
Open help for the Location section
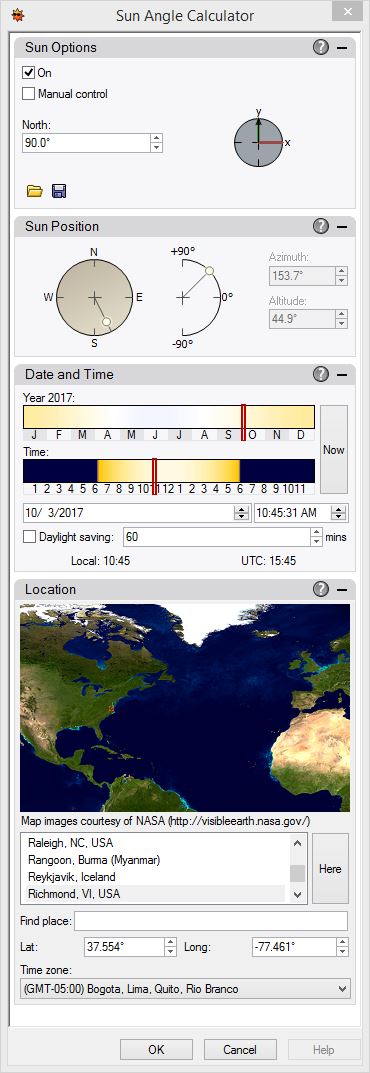(x=320, y=589)
